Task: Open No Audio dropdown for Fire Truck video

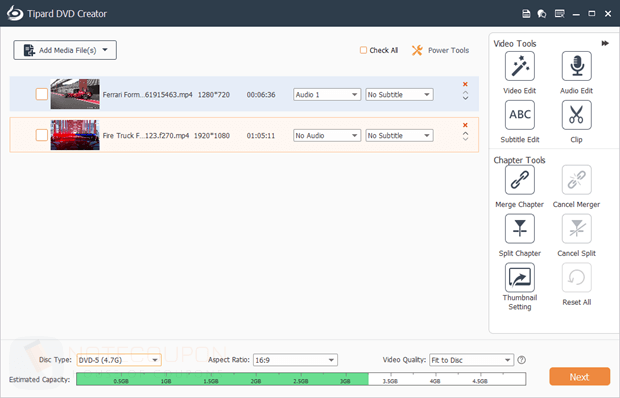Action: click(x=327, y=136)
